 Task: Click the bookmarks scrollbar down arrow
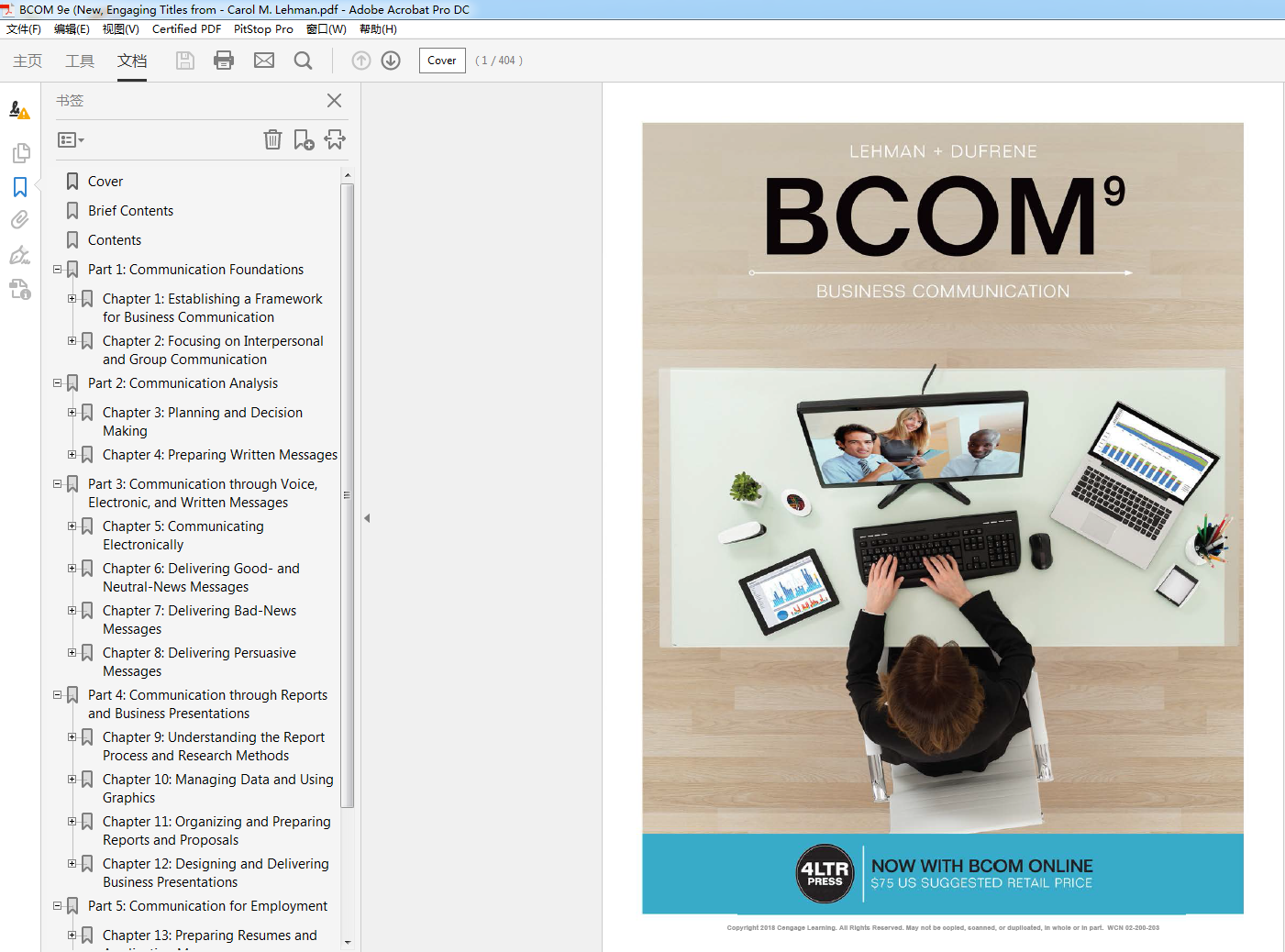(x=348, y=942)
